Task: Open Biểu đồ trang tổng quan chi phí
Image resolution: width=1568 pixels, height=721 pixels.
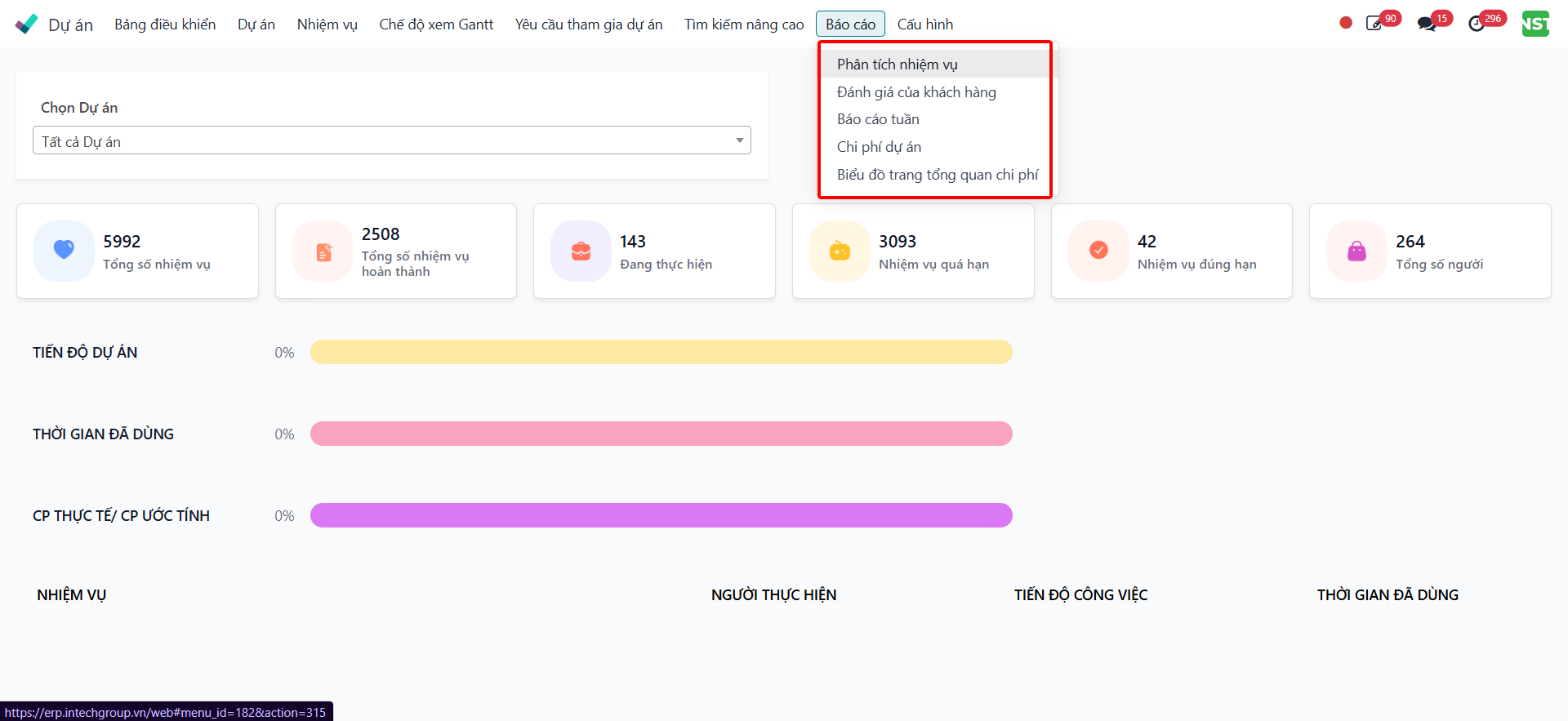Action: tap(936, 175)
